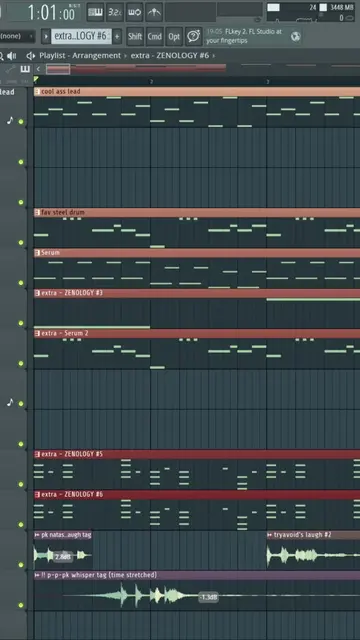Click the note icon on the cool ass lead track
Screen dimensions: 360x640
coord(10,120)
